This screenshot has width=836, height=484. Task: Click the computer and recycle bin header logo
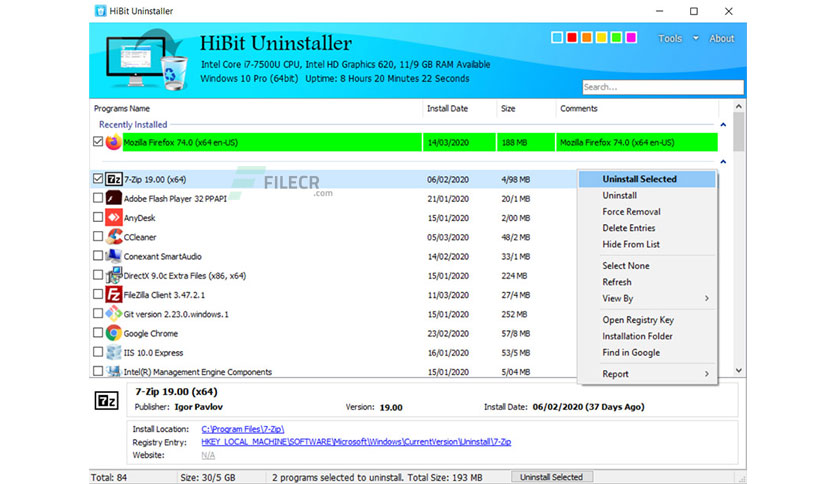pos(147,60)
